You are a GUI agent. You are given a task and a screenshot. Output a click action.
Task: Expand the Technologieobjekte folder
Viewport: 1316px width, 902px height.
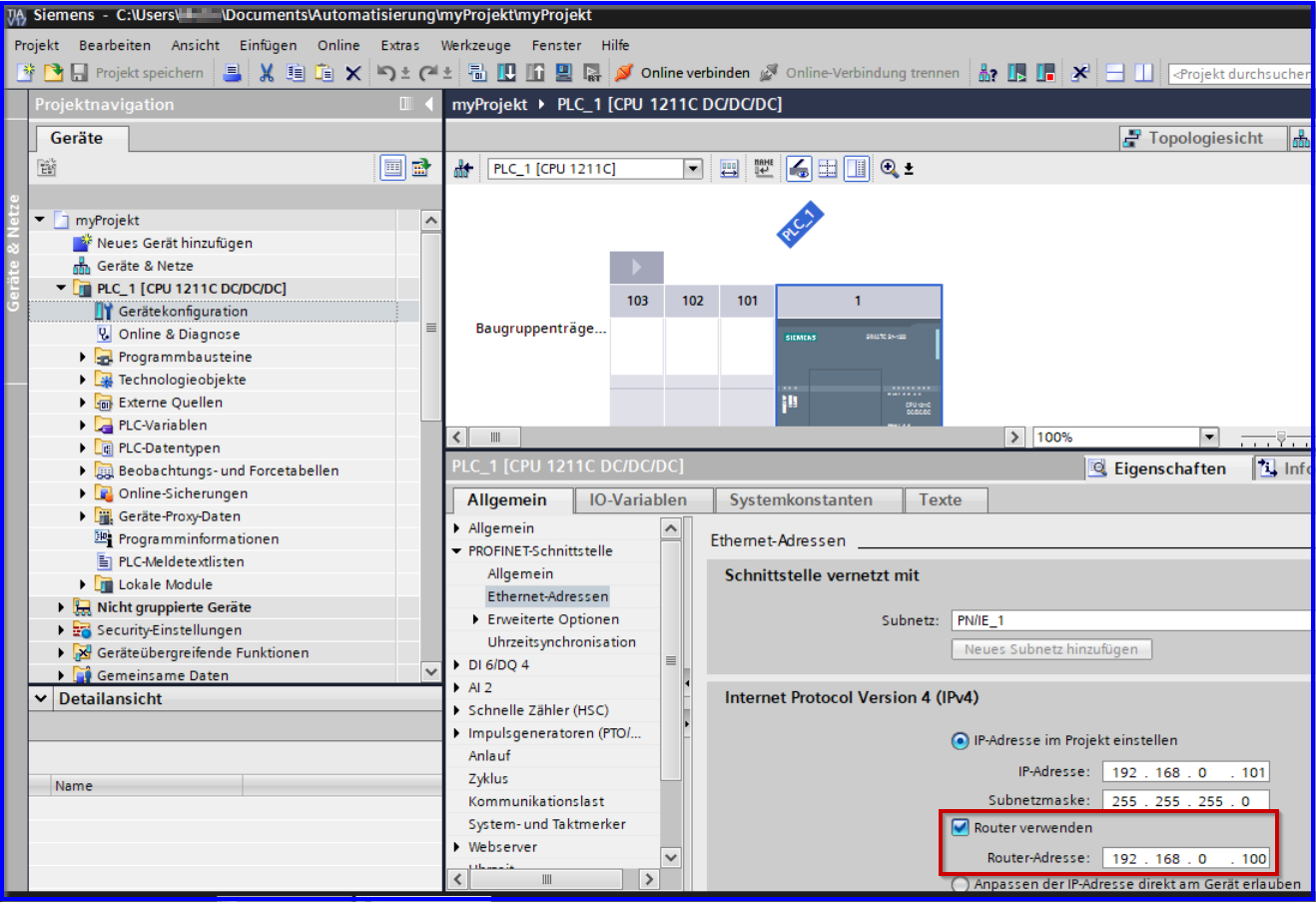83,380
